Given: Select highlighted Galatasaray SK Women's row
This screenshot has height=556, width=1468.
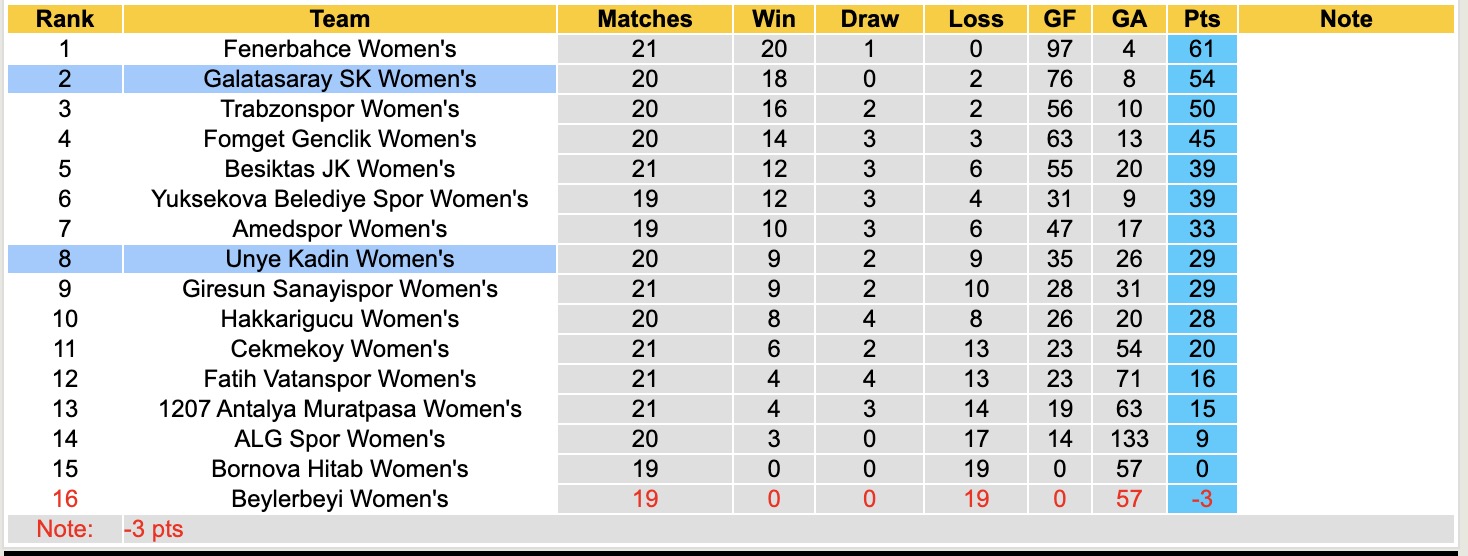Looking at the screenshot, I should click(x=340, y=79).
